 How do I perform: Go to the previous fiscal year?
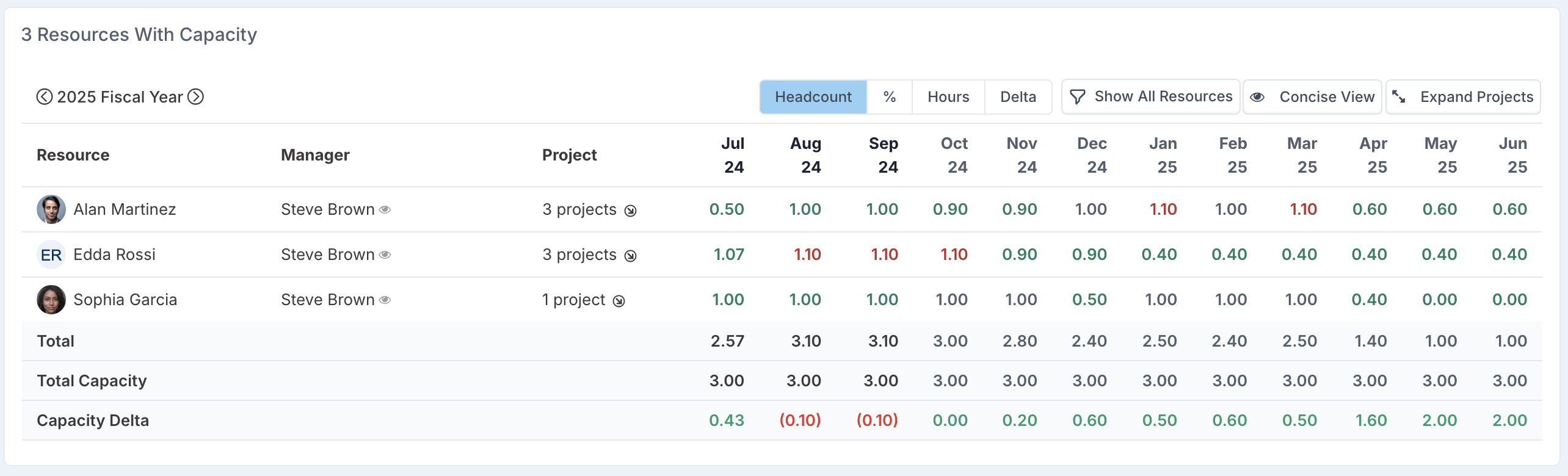(44, 97)
